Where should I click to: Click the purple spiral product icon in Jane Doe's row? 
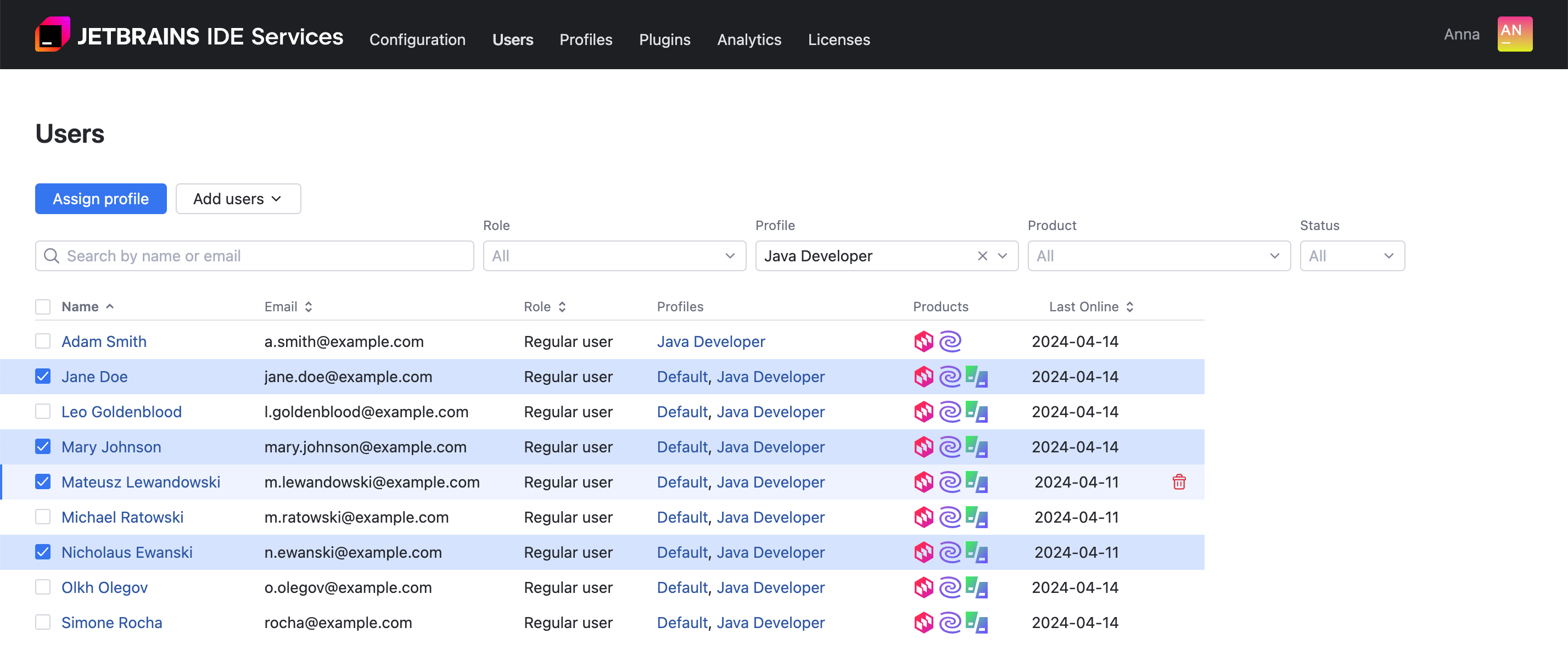pos(950,376)
